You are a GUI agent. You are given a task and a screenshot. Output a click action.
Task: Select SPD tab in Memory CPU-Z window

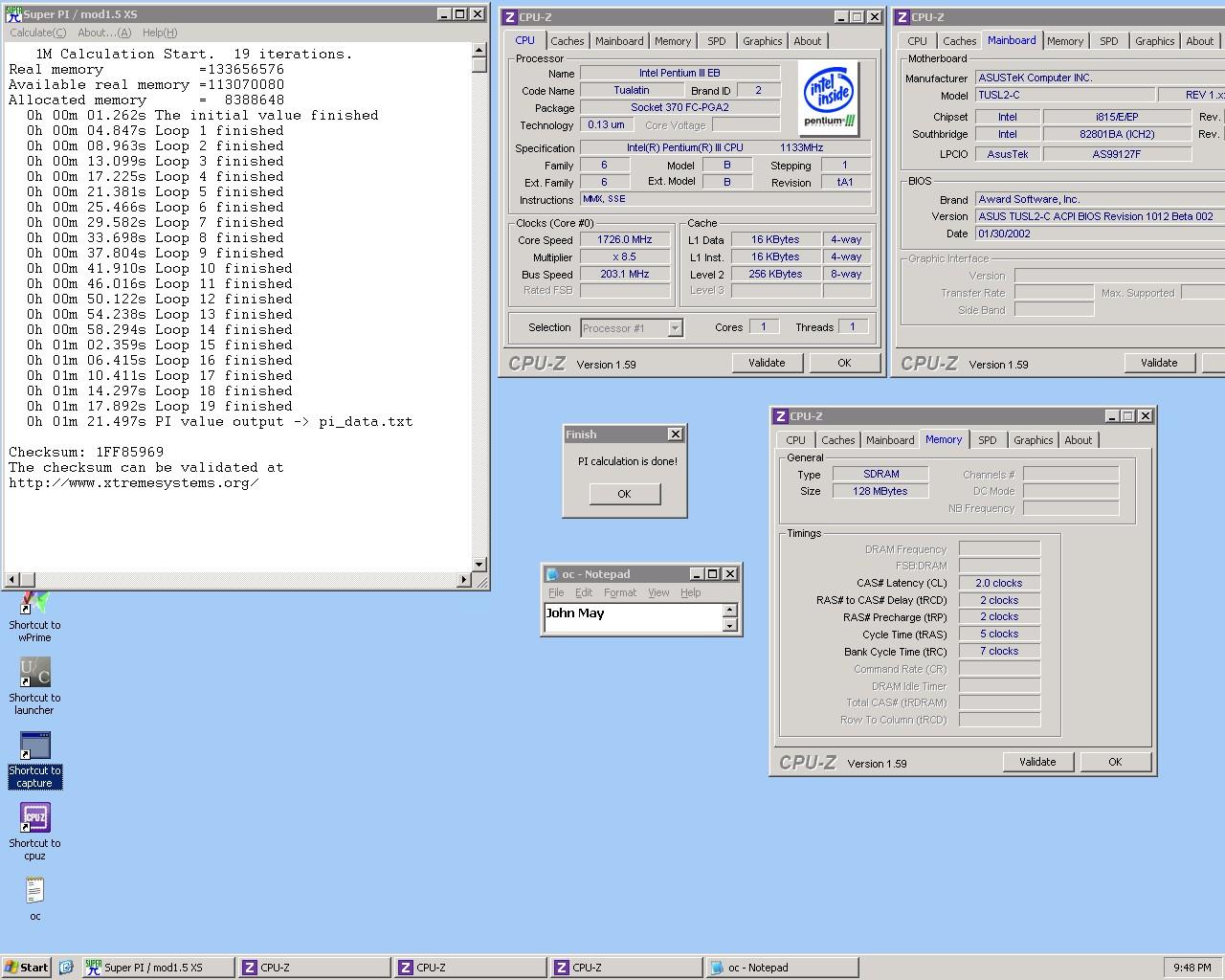pyautogui.click(x=988, y=440)
